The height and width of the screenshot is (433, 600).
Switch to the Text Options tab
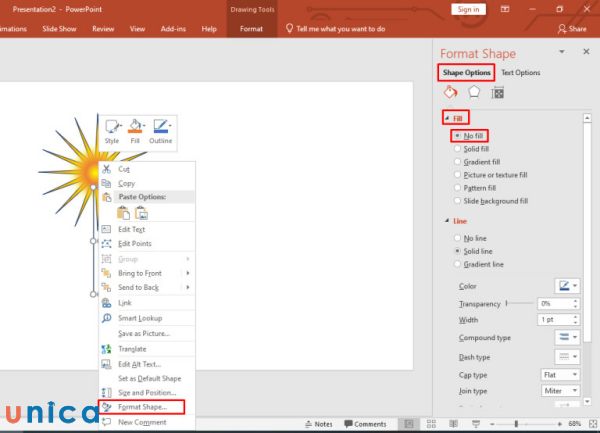click(520, 73)
